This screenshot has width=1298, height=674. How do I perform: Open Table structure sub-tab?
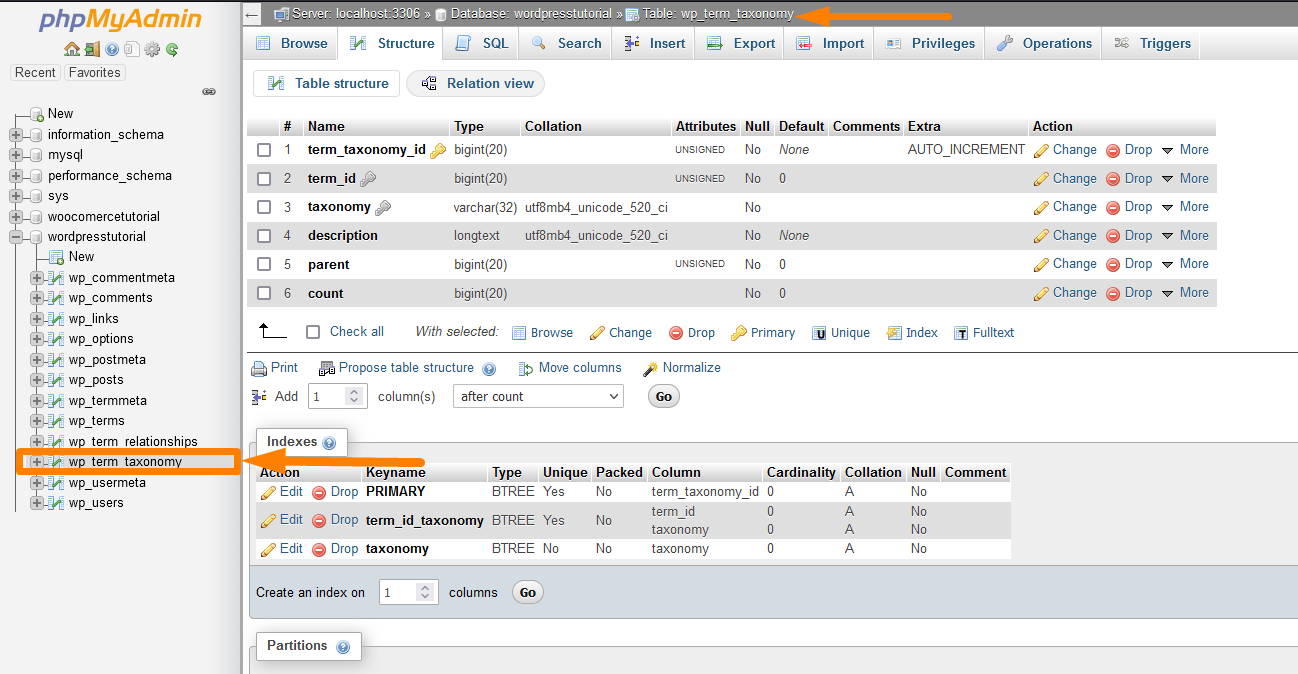[x=327, y=84]
